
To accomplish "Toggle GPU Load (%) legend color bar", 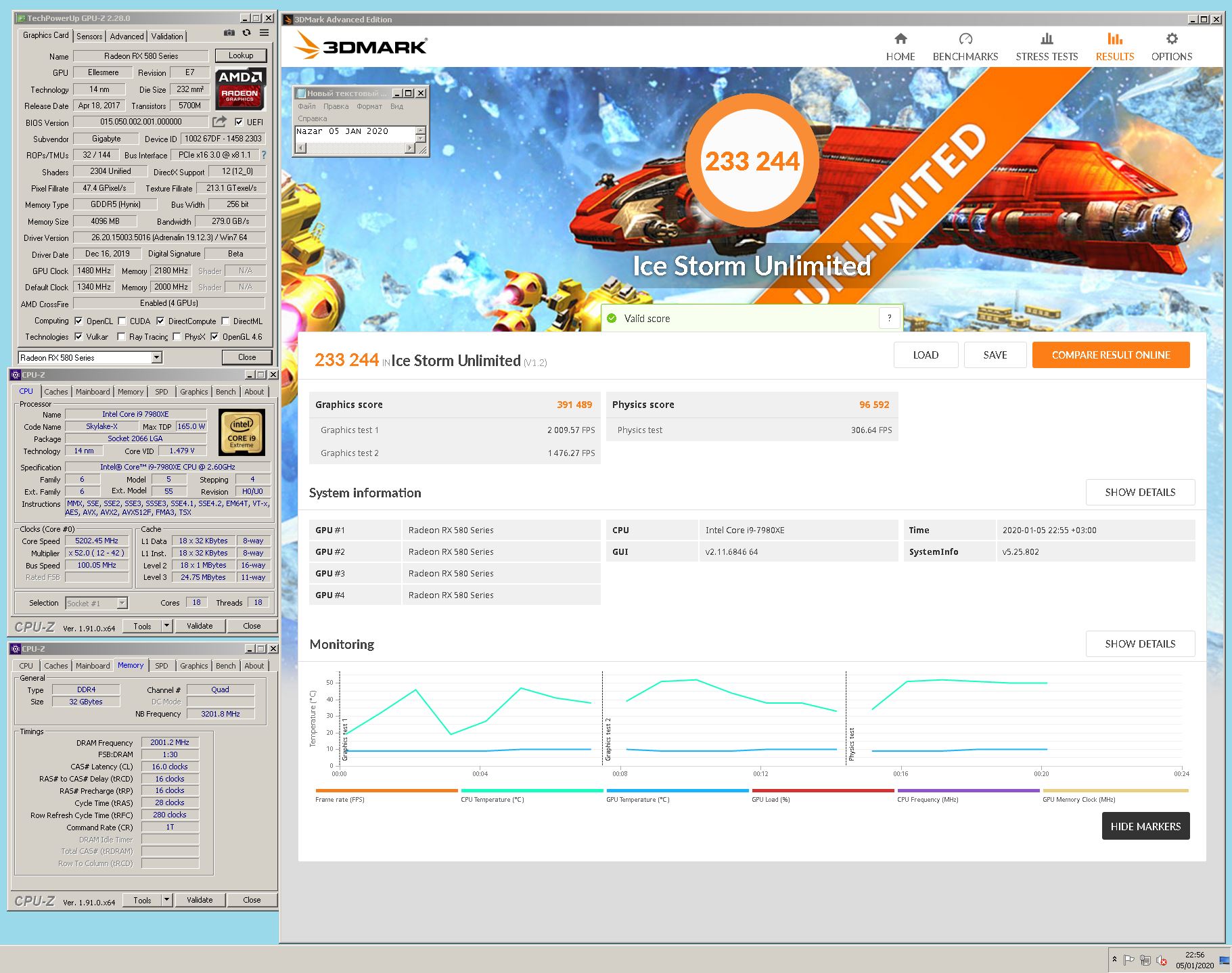I will [823, 790].
